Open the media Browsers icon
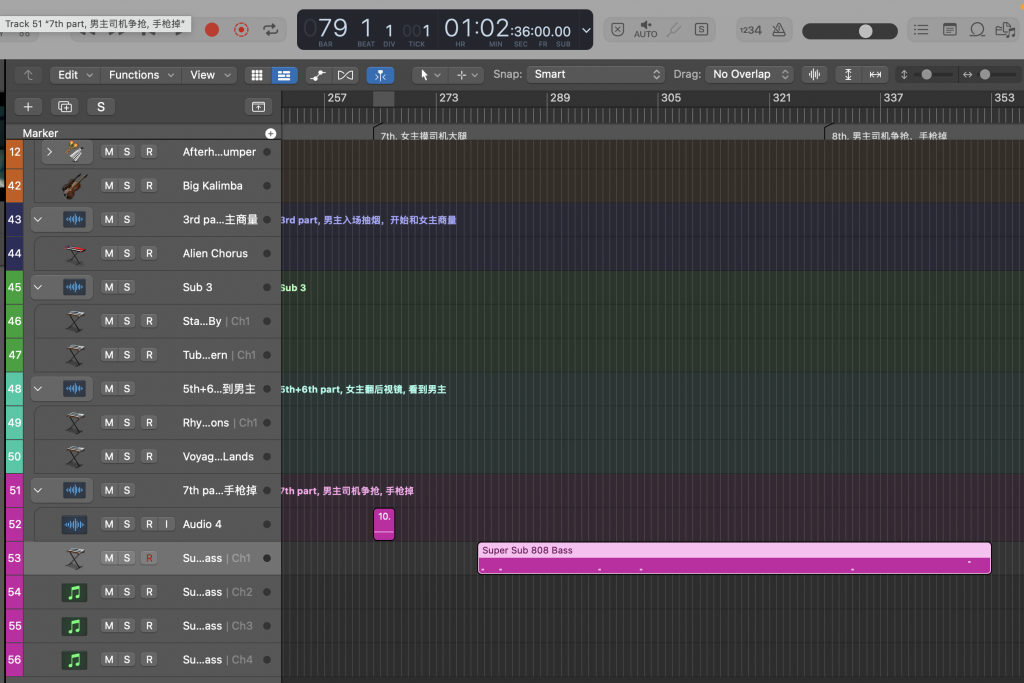1024x683 pixels. click(x=1004, y=29)
